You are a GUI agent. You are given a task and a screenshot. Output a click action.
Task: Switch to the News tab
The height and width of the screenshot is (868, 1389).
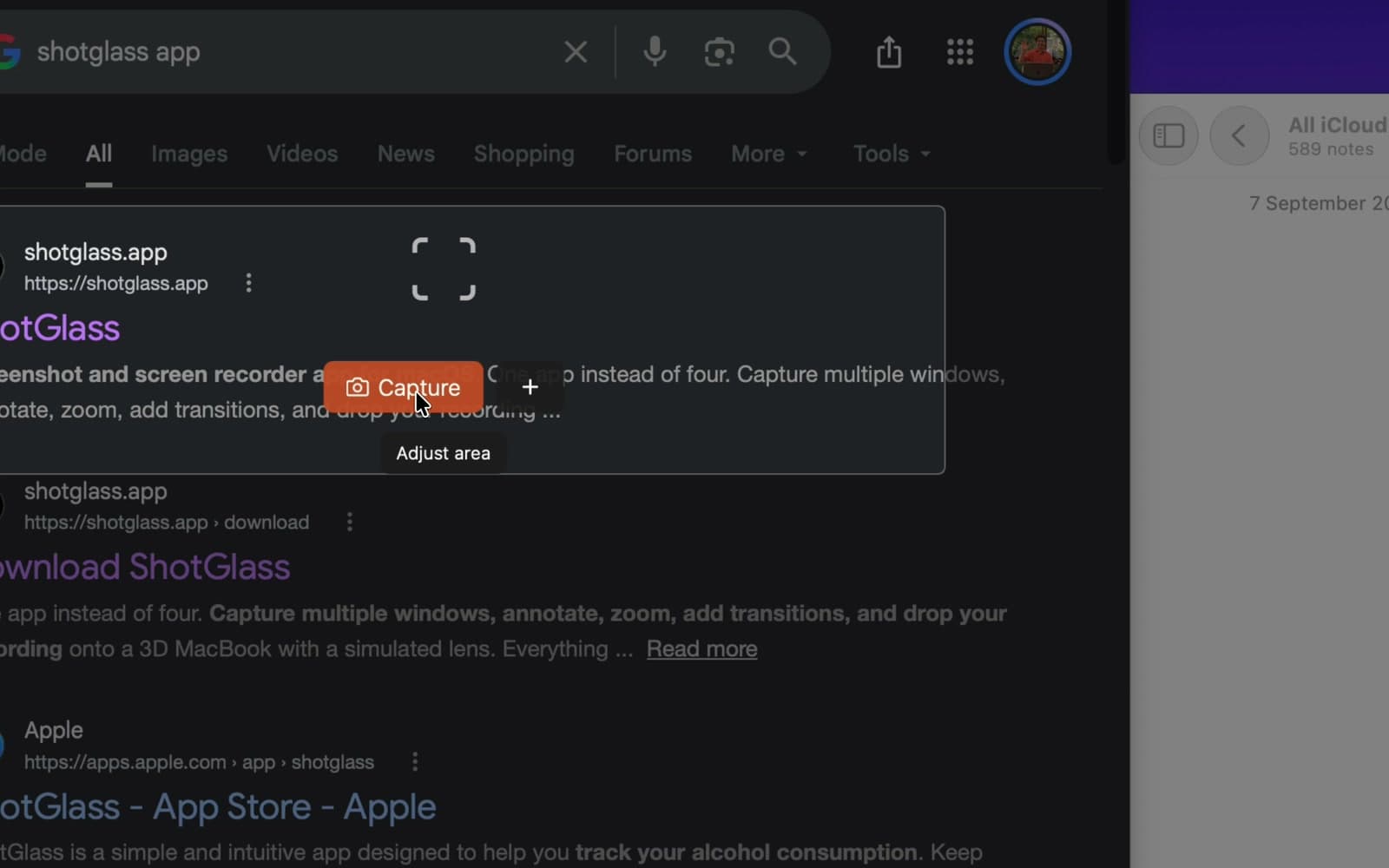coord(405,154)
